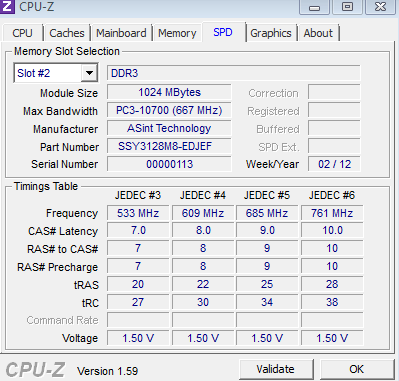Select the Memory tab
Viewport: 399px width, 381px height.
point(177,33)
